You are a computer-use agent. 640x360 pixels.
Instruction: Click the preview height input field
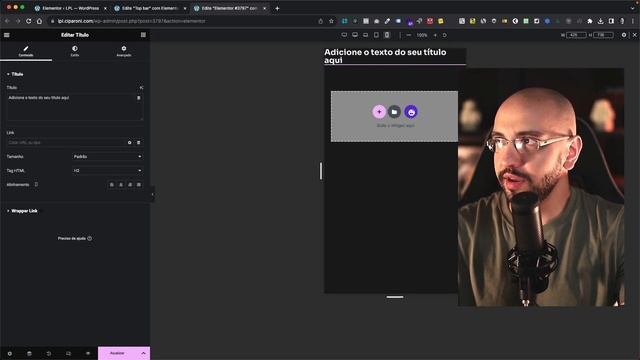tap(603, 35)
